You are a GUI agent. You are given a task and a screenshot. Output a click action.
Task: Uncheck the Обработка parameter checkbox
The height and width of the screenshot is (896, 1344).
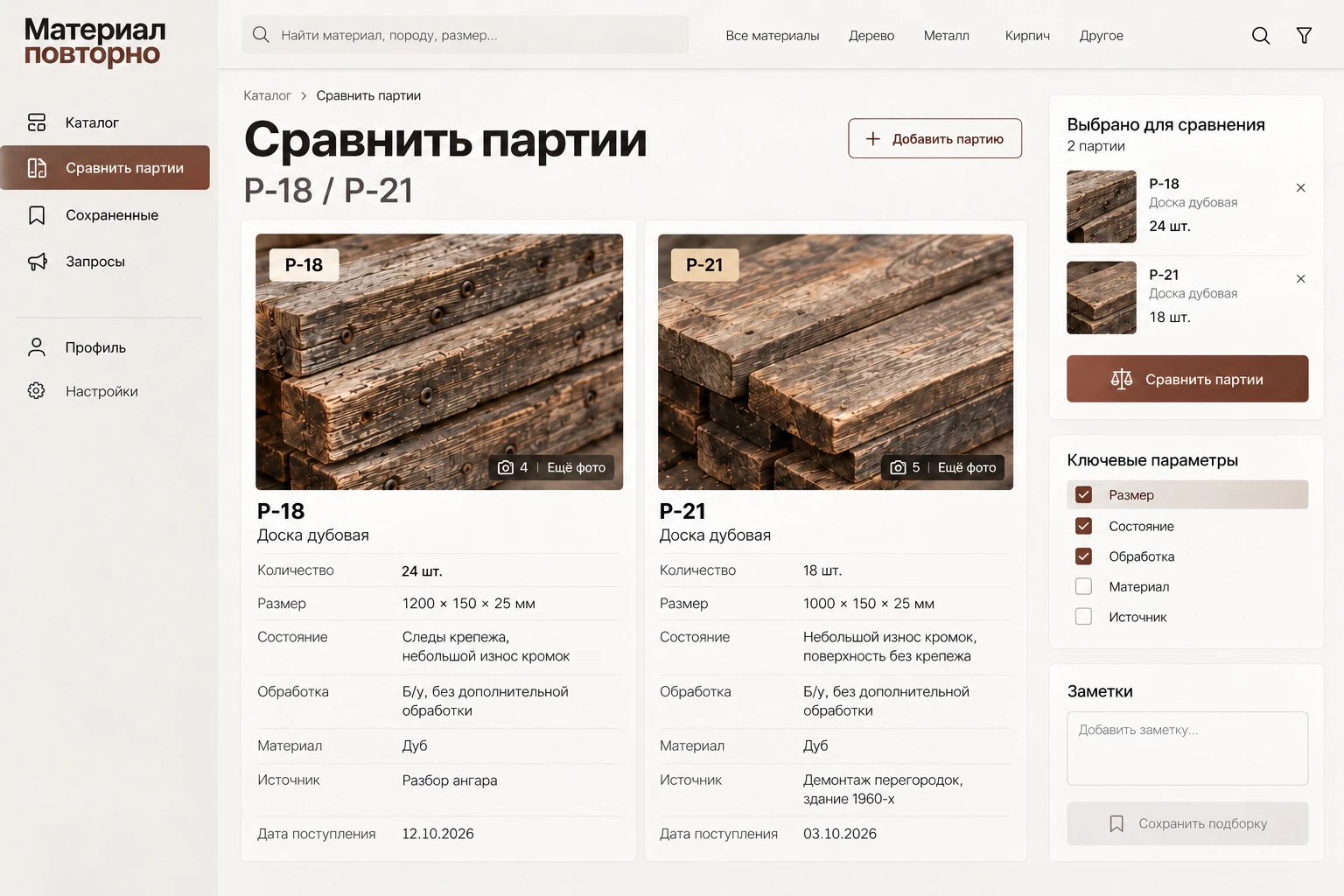click(x=1083, y=556)
